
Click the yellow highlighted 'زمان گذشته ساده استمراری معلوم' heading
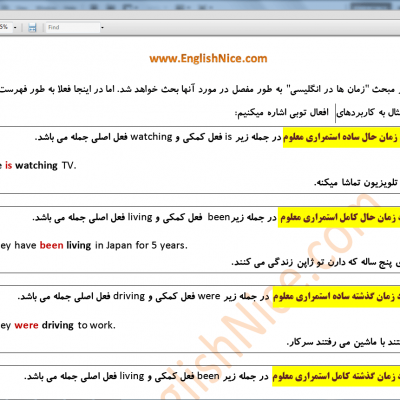point(336,297)
